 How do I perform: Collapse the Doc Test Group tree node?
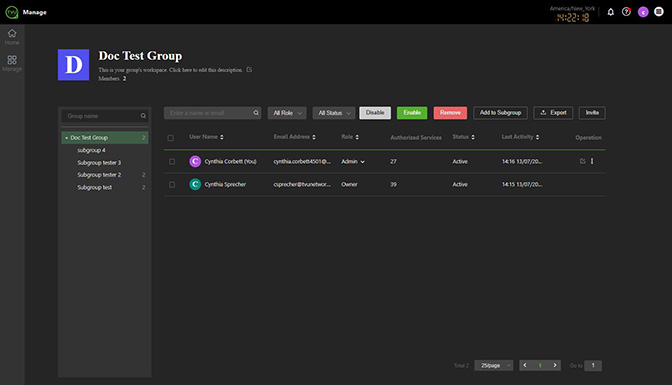(66, 138)
